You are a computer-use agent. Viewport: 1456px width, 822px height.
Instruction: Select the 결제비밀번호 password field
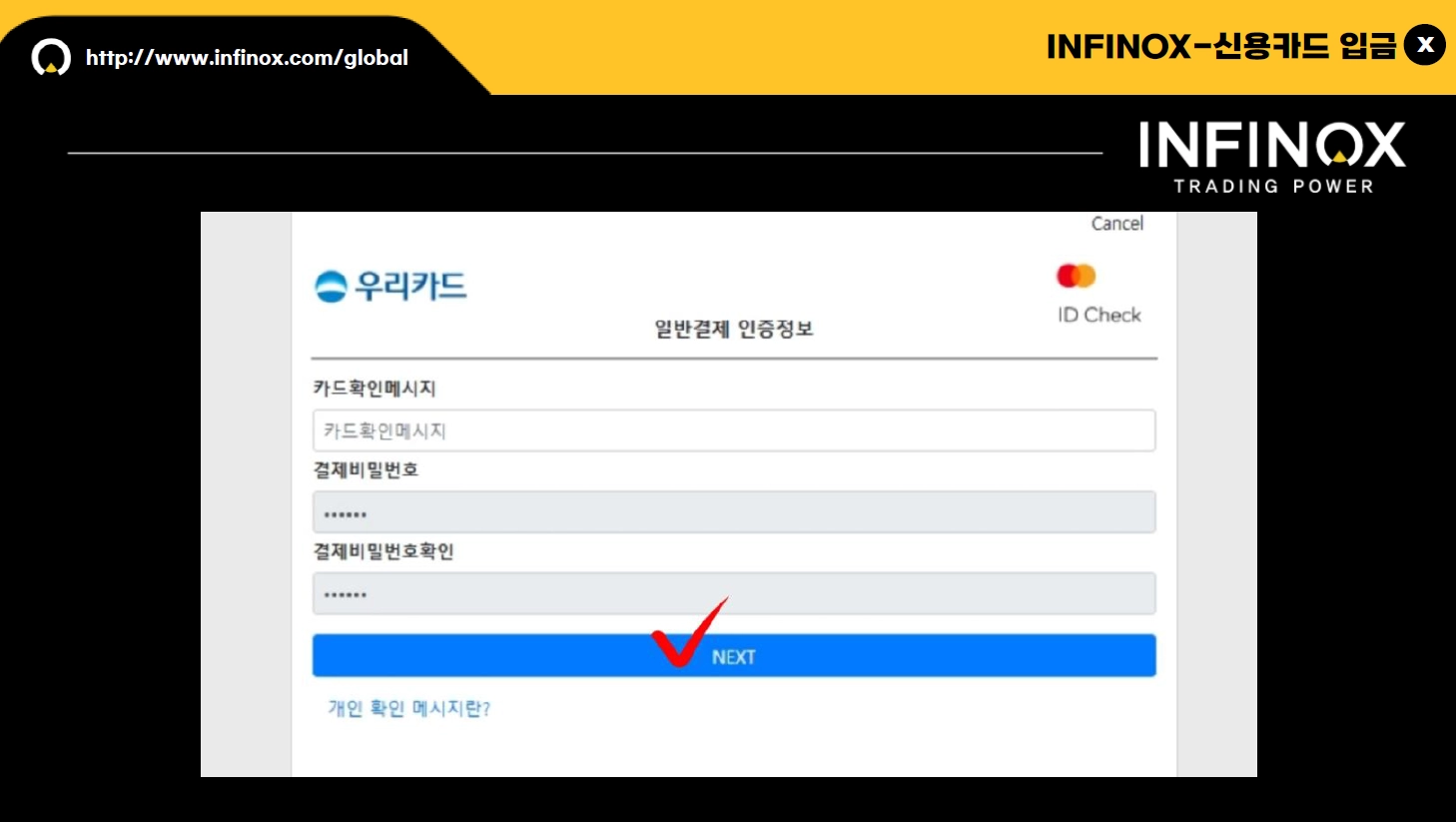(734, 512)
